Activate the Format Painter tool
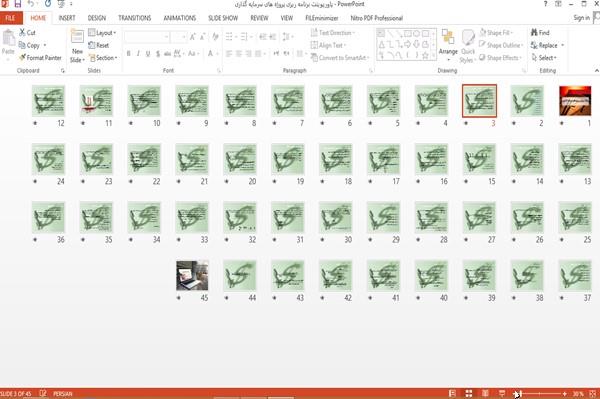Image resolution: width=600 pixels, height=399 pixels. click(x=40, y=58)
